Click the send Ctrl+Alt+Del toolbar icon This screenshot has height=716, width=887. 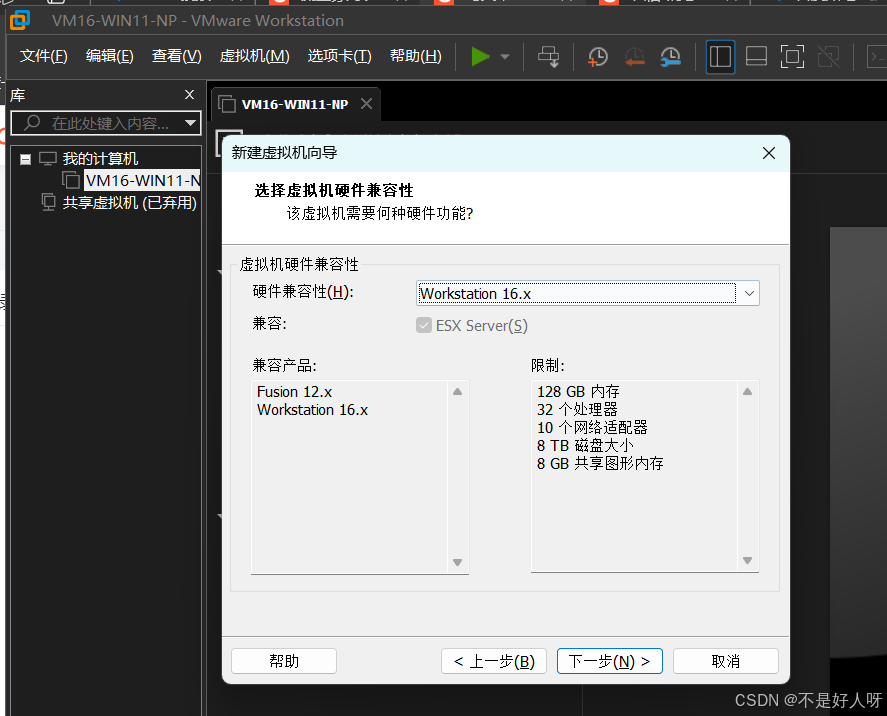pyautogui.click(x=548, y=57)
